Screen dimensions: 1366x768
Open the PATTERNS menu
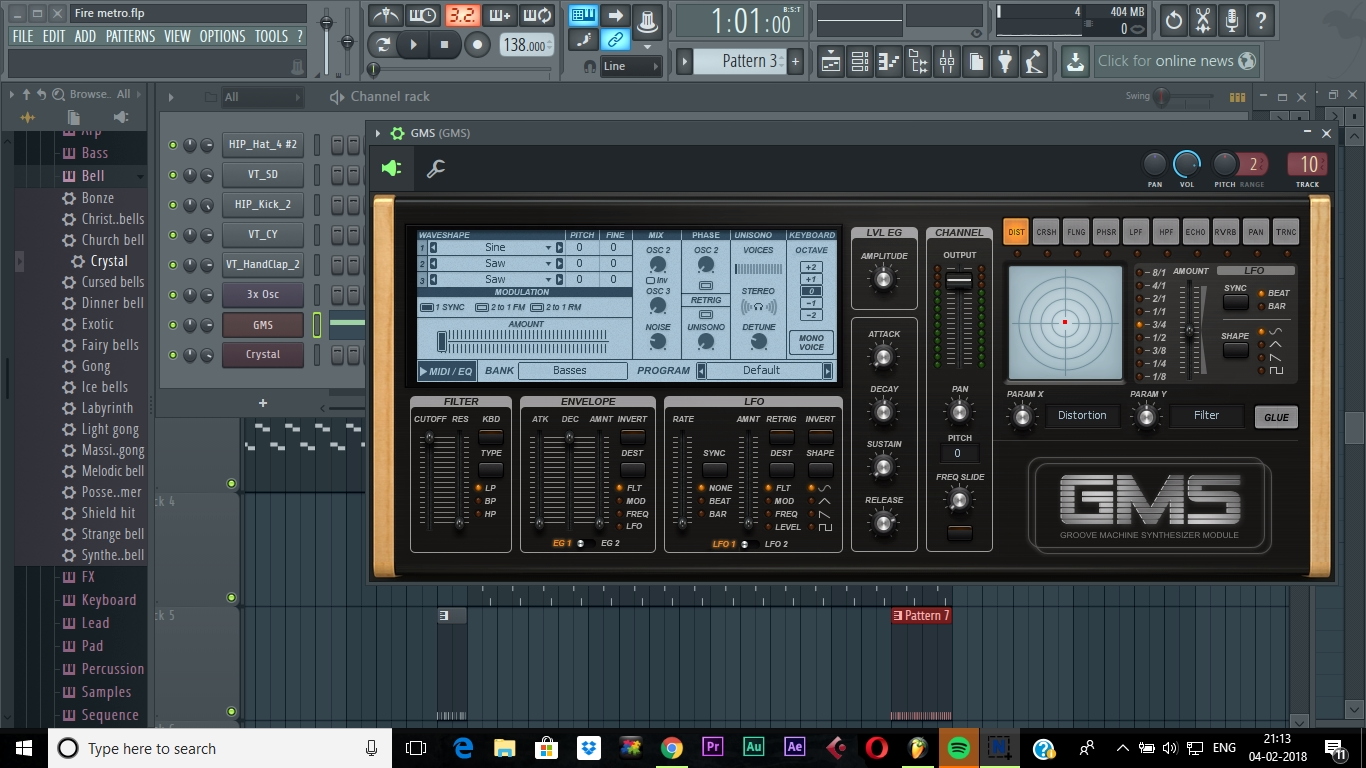pyautogui.click(x=130, y=36)
